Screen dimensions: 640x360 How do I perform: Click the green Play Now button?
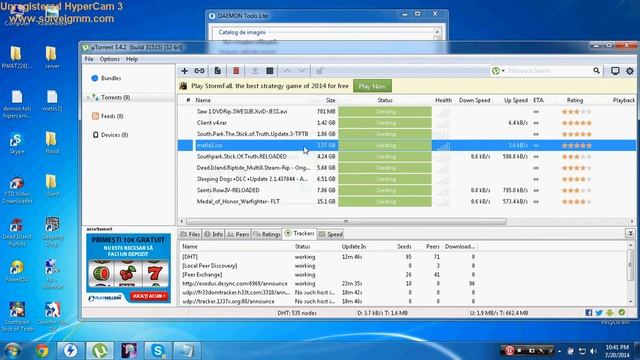(372, 86)
